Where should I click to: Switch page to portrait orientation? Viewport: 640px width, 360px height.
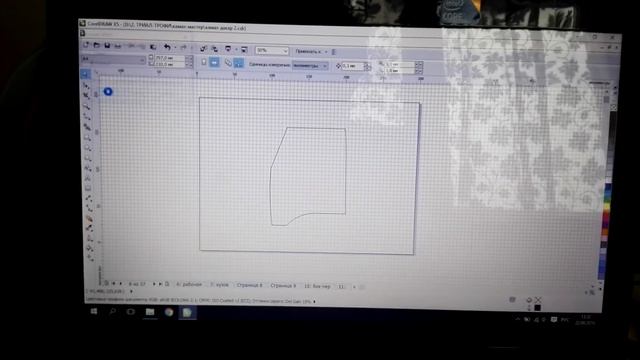coord(204,62)
